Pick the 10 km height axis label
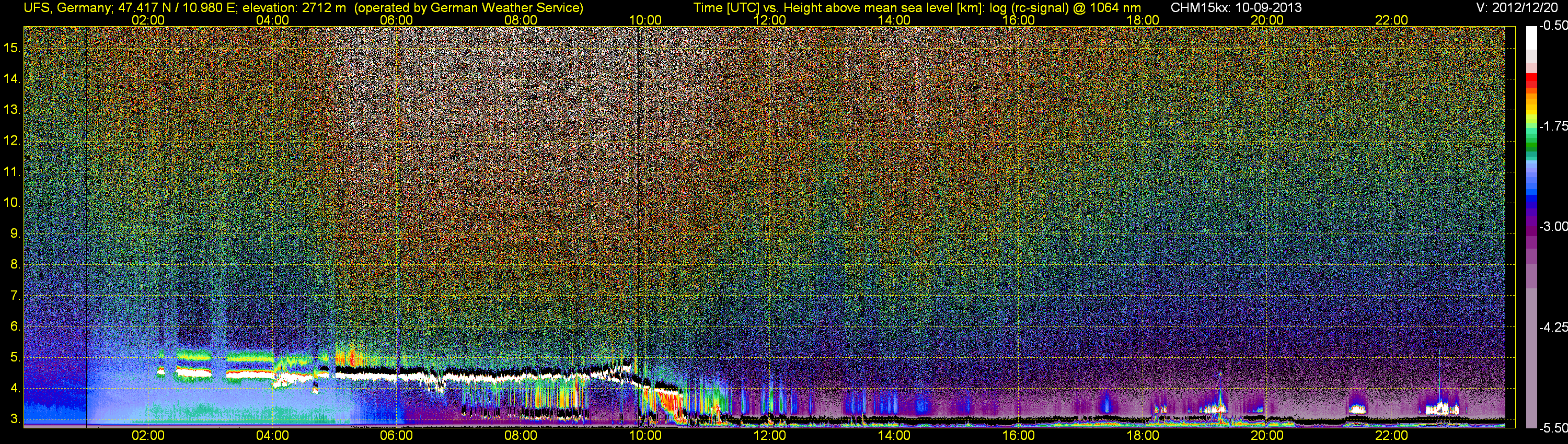 [11, 203]
